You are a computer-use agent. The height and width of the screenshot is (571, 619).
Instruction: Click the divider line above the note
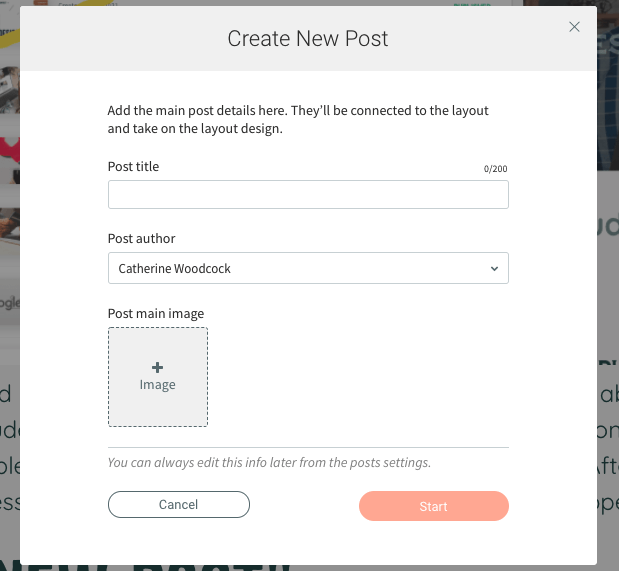point(308,447)
